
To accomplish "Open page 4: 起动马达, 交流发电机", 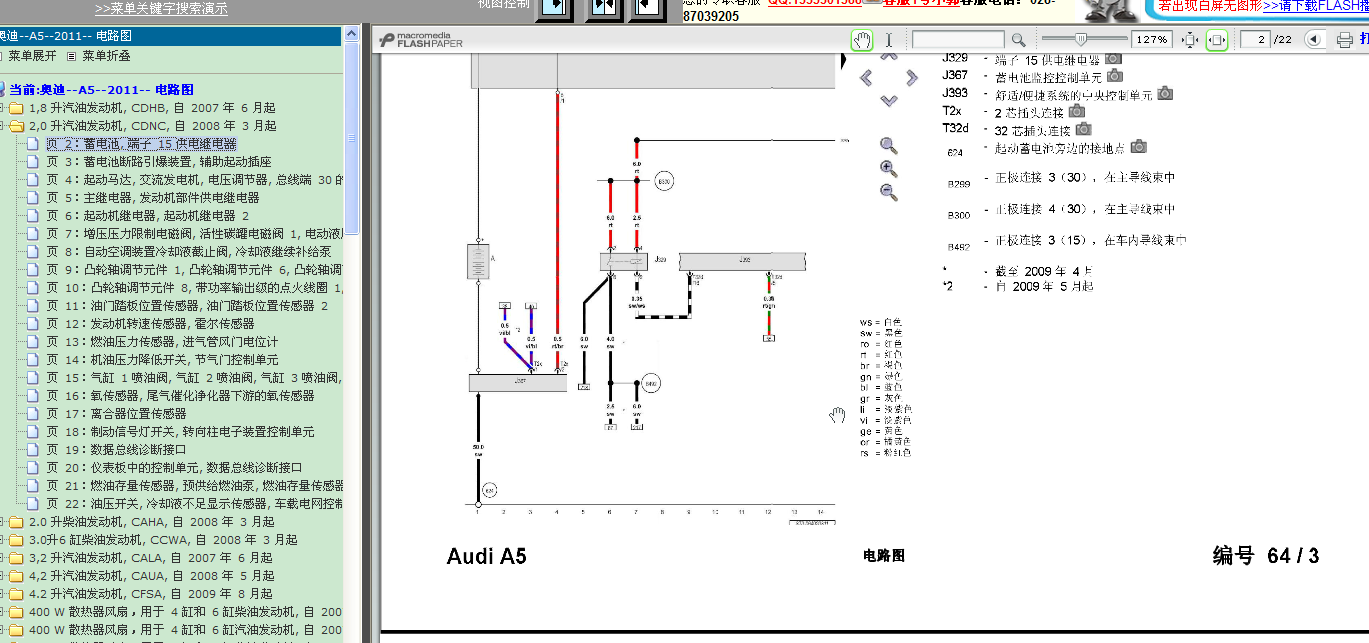I will click(x=195, y=180).
